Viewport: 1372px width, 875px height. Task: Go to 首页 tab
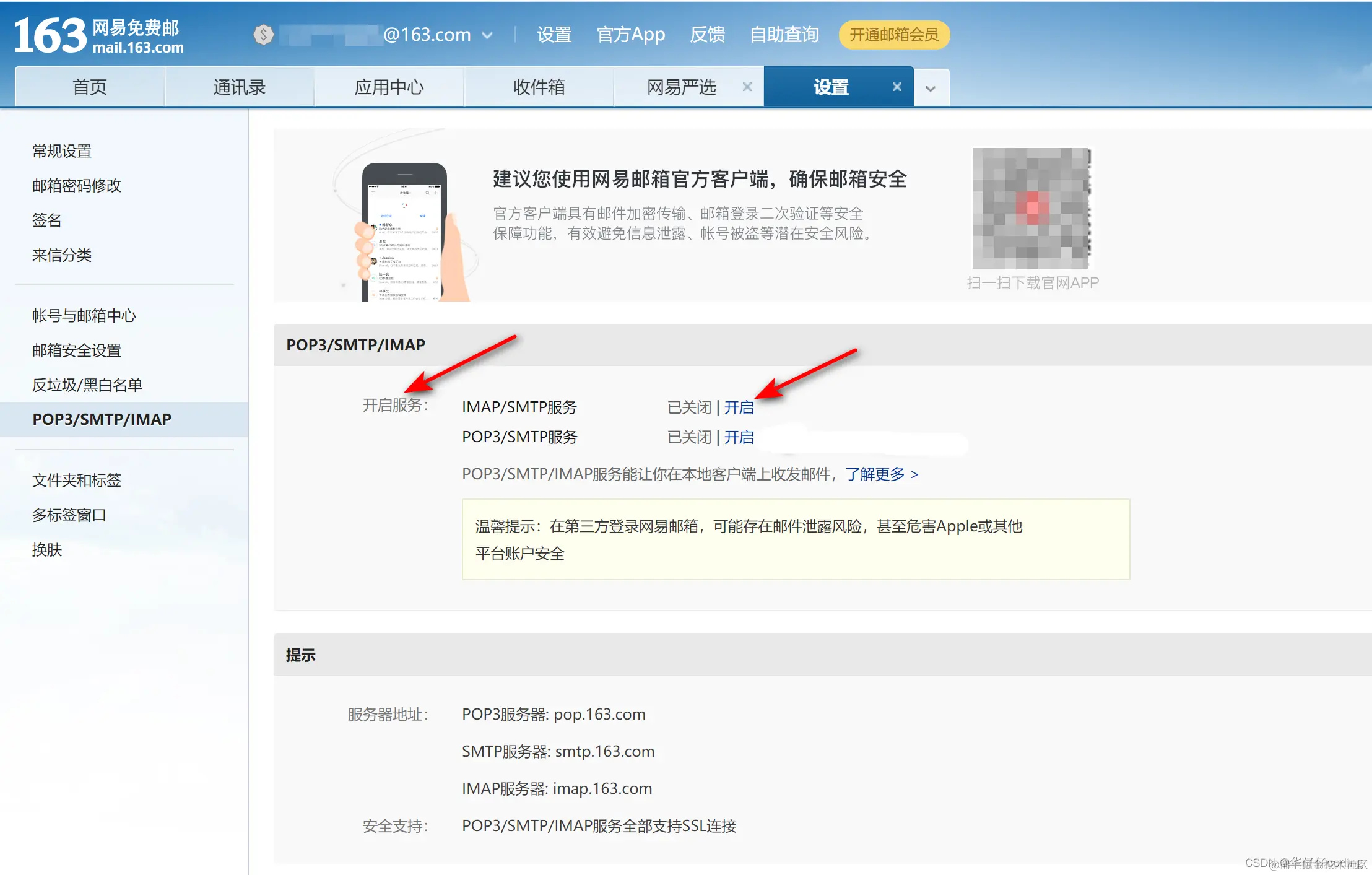pyautogui.click(x=90, y=87)
